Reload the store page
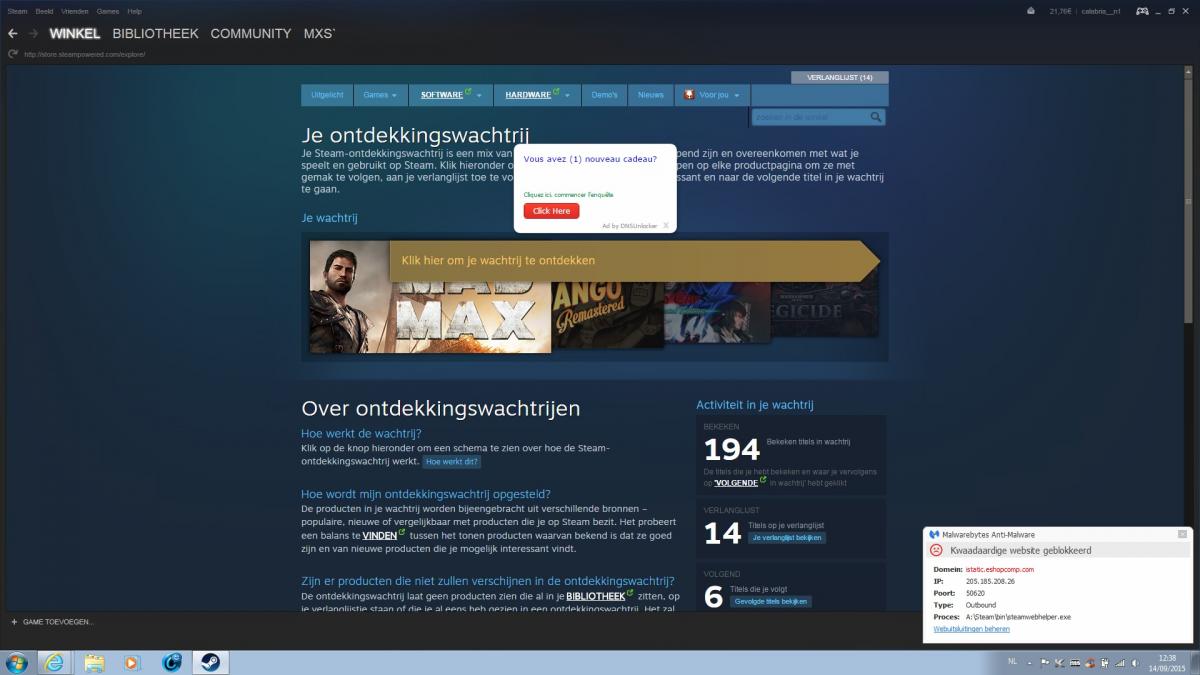The height and width of the screenshot is (675, 1200). (x=12, y=54)
